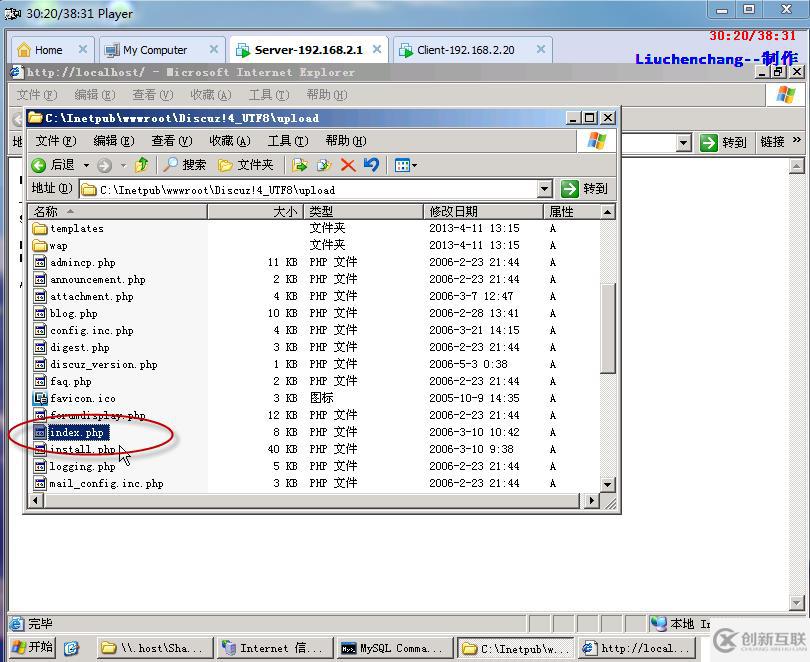The width and height of the screenshot is (810, 662).
Task: Click Explorer address path field
Action: point(308,190)
